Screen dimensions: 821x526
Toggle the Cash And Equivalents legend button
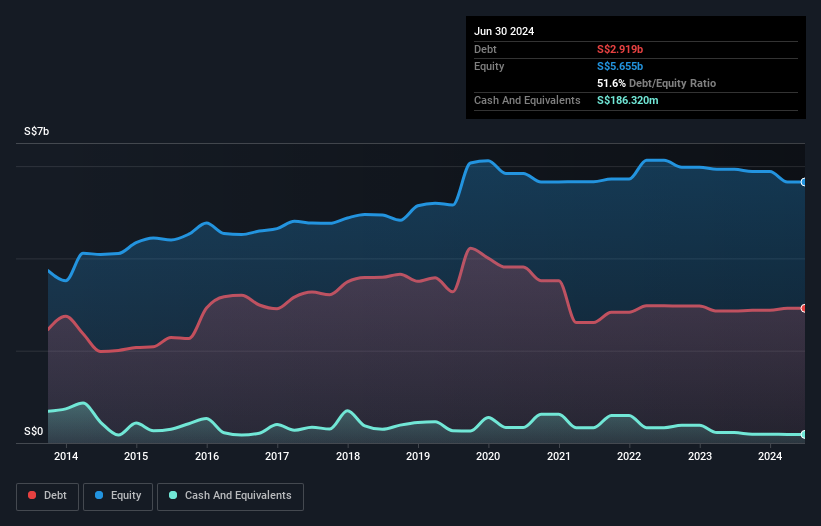[230, 496]
